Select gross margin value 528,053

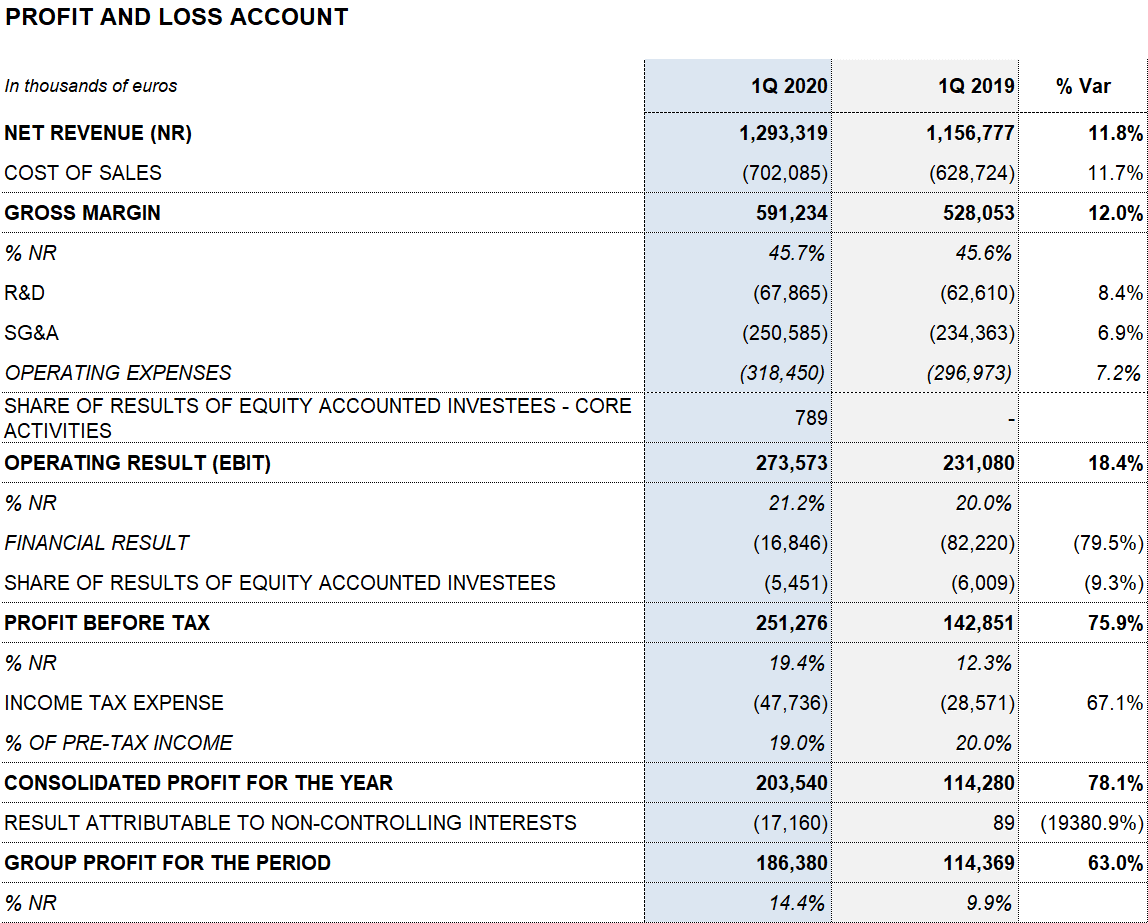[978, 213]
